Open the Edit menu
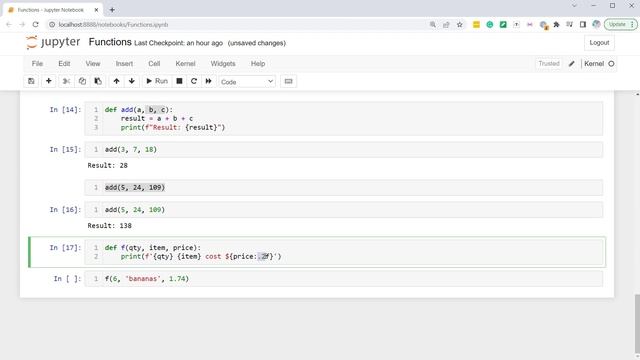 (x=64, y=64)
